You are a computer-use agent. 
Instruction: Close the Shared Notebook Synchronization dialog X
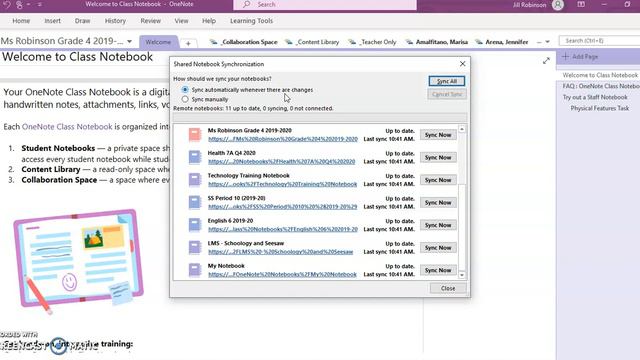pyautogui.click(x=462, y=64)
